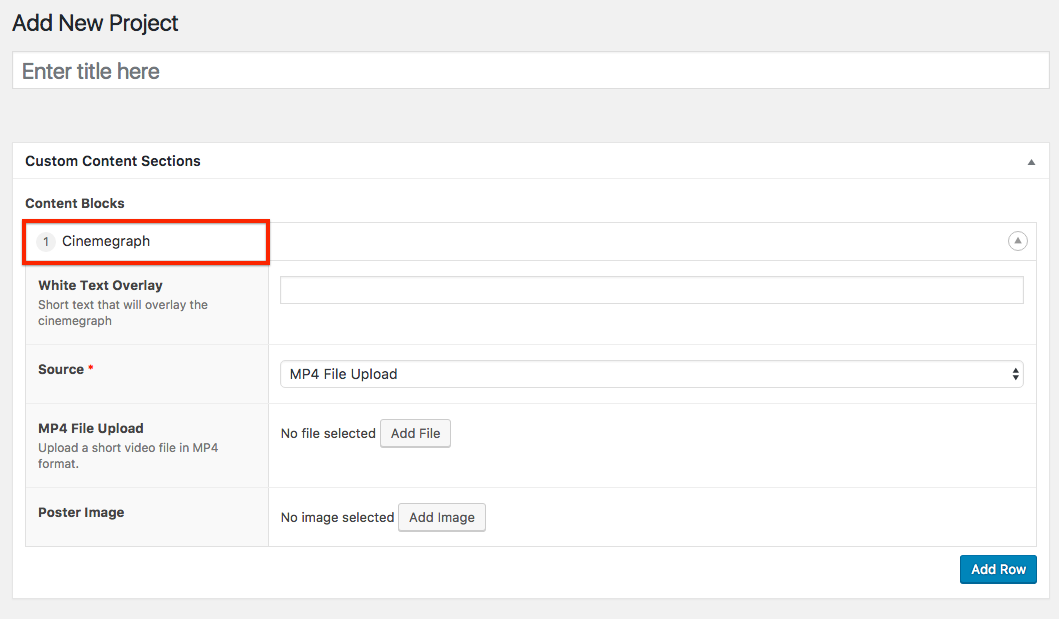Collapse the Cinemegraph row using circle arrow icon
Image resolution: width=1059 pixels, height=619 pixels.
click(x=1017, y=241)
